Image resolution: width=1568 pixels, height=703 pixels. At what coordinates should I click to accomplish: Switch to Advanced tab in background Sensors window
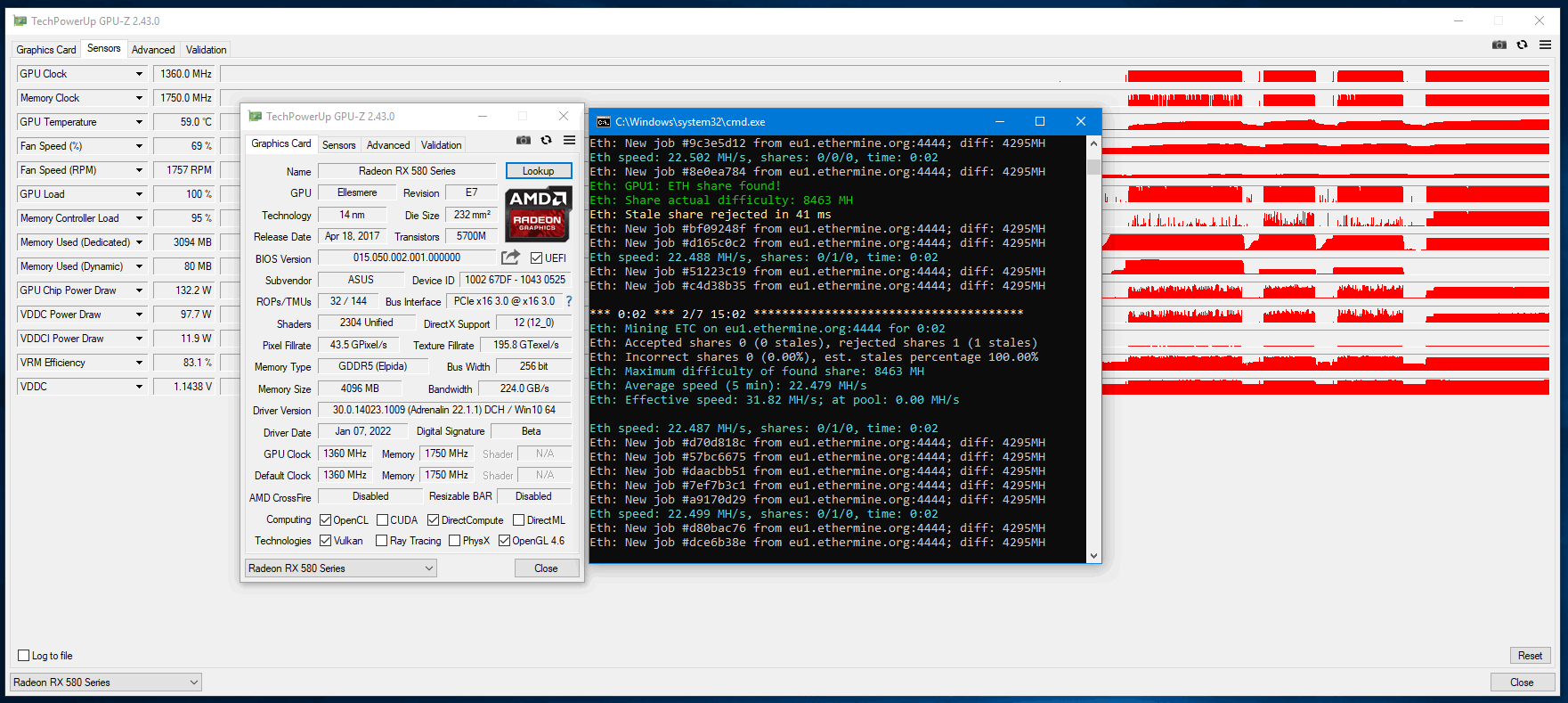pyautogui.click(x=153, y=50)
